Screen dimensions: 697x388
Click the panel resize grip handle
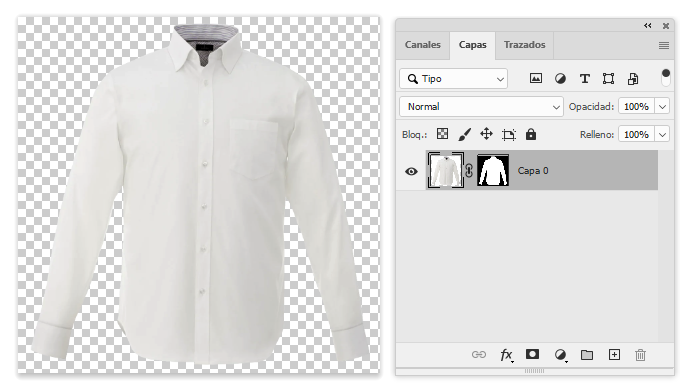tap(534, 371)
